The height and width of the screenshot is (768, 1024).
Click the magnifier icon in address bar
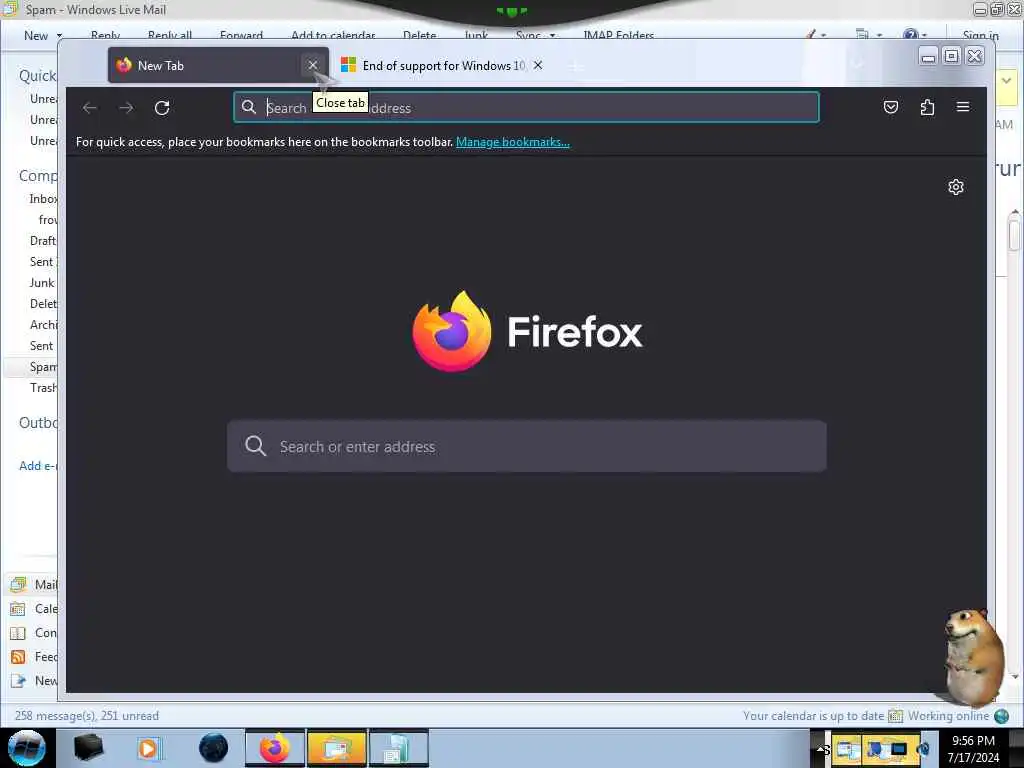[x=249, y=107]
